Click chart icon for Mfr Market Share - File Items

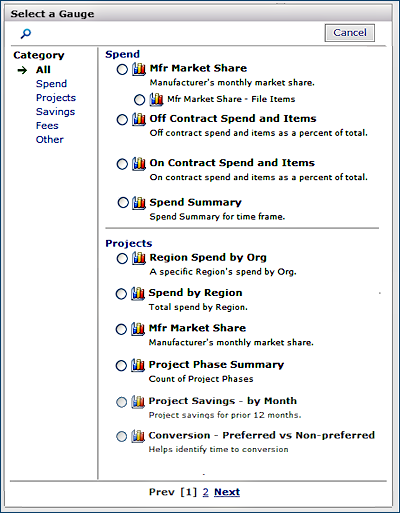pos(156,99)
